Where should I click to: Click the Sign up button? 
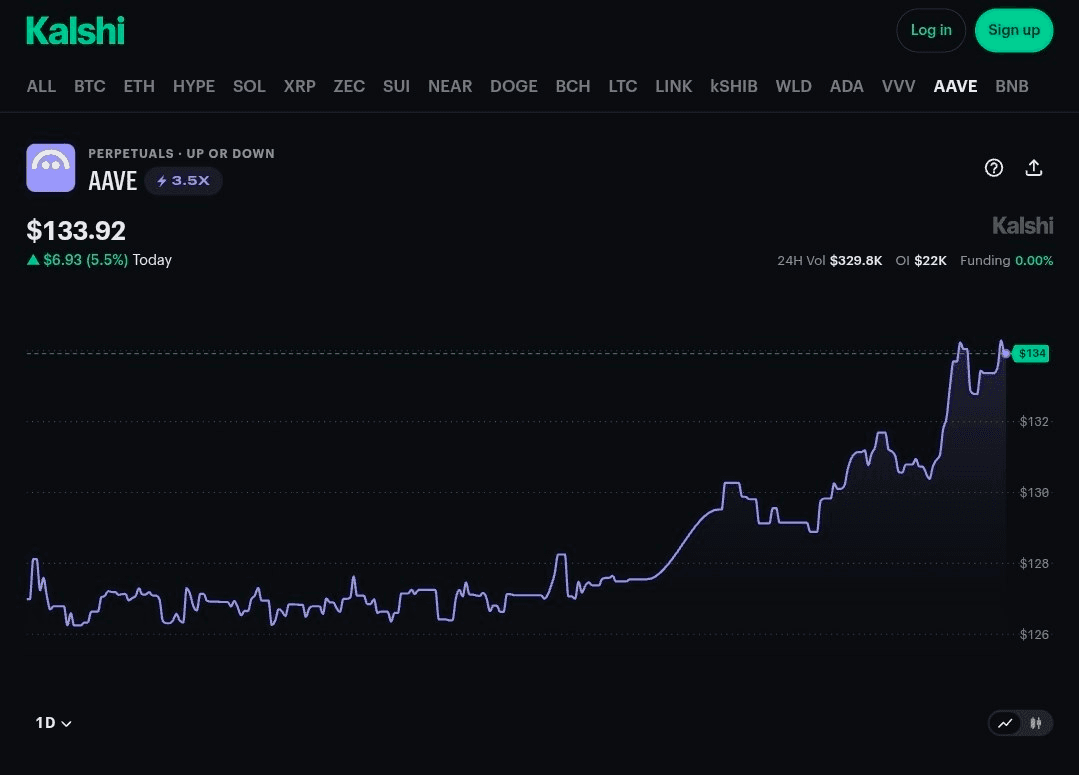[x=1014, y=30]
